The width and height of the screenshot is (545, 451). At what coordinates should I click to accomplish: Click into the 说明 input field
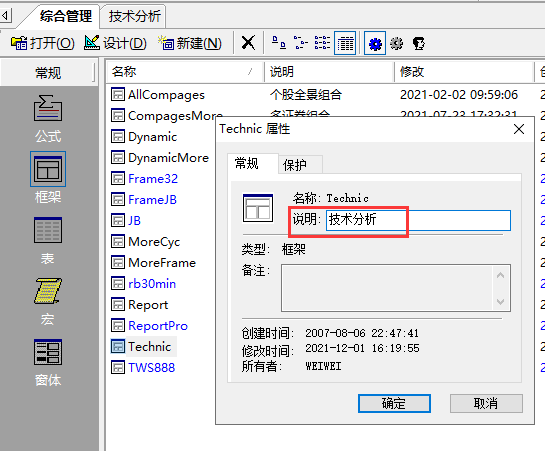(418, 220)
